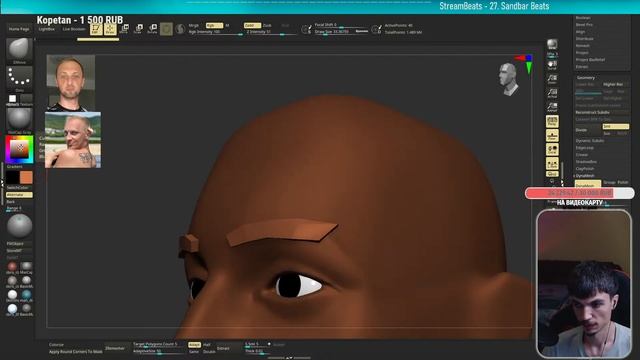Expand the Project BasRelief subsection
This screenshot has width=640, height=360.
point(590,60)
